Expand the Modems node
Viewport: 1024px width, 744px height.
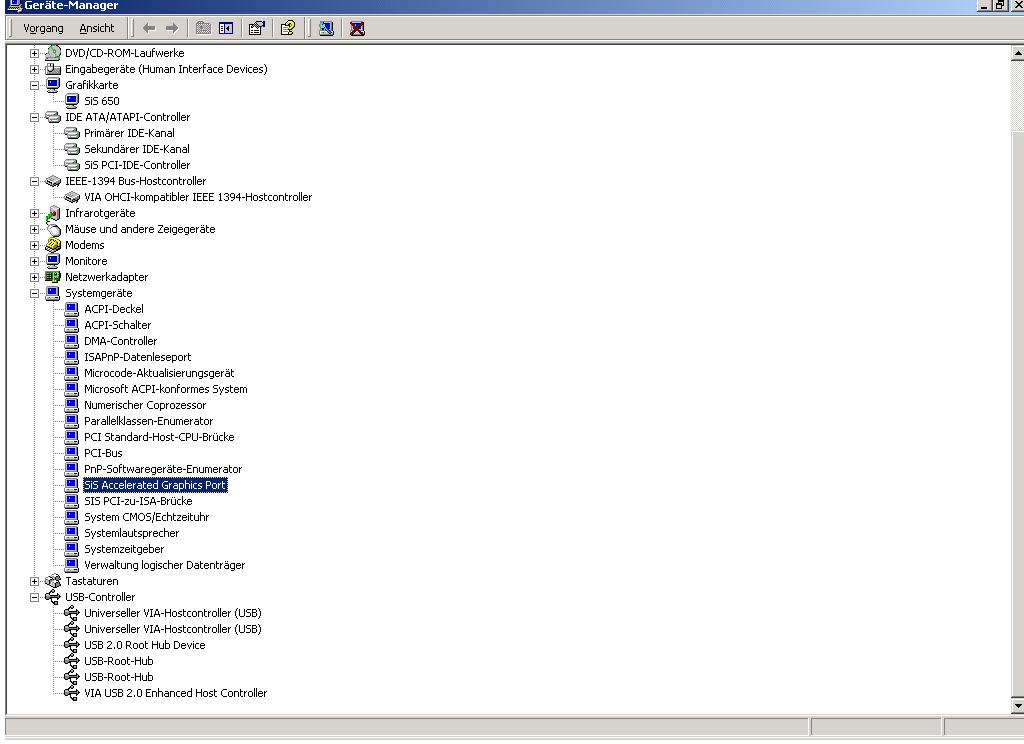[35, 245]
